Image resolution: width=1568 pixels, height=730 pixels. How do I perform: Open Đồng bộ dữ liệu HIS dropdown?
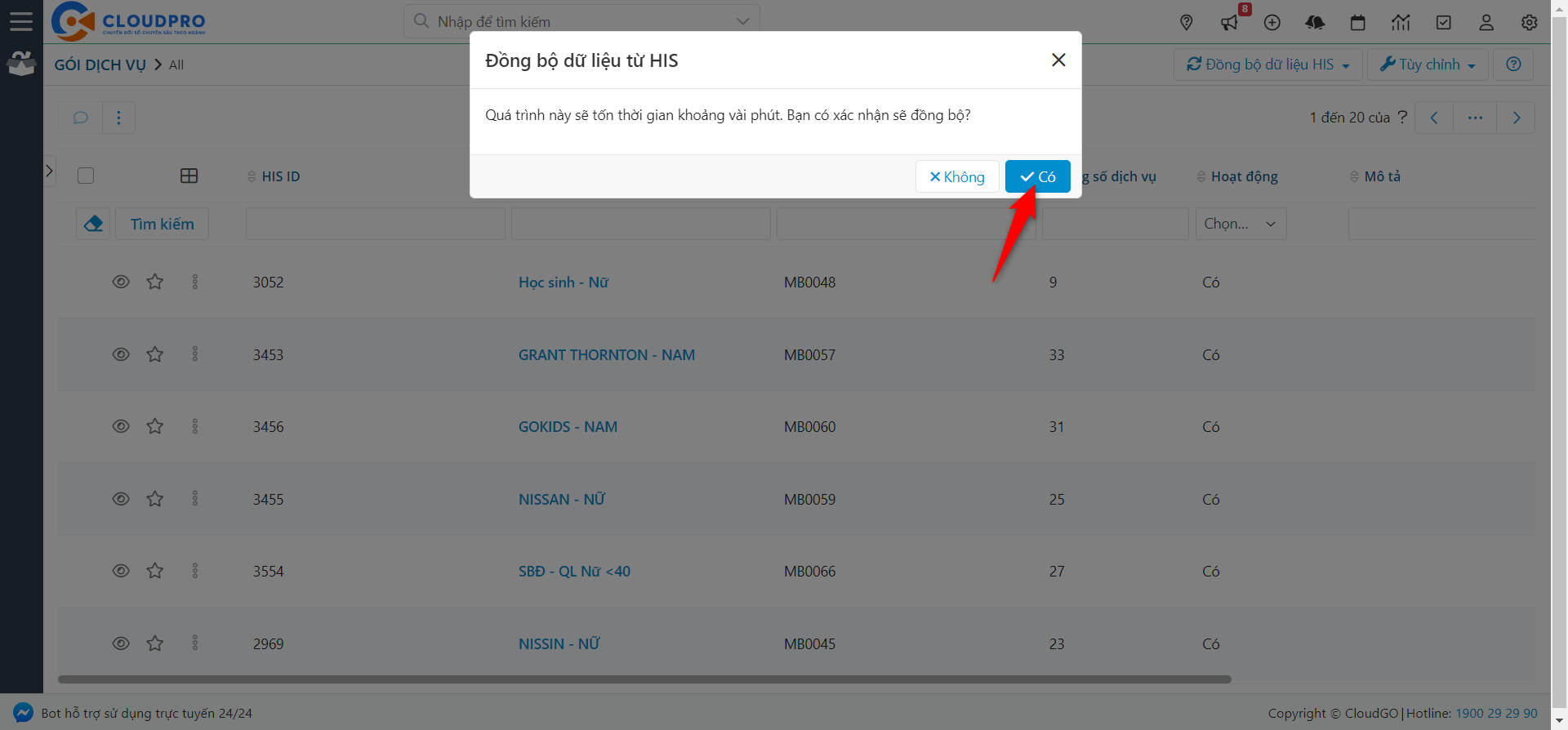coord(1268,65)
